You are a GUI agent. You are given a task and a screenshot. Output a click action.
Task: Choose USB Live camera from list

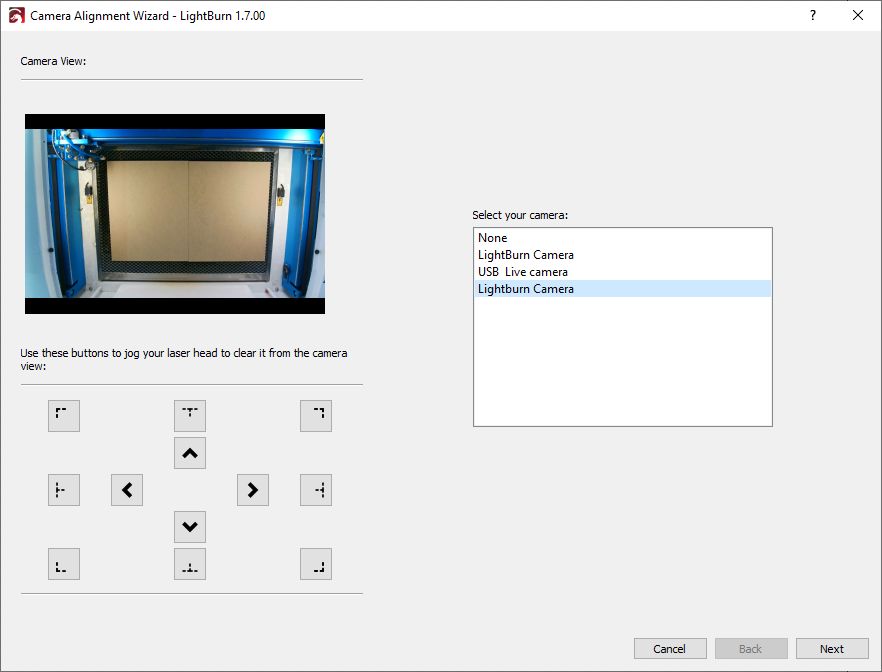click(x=623, y=272)
